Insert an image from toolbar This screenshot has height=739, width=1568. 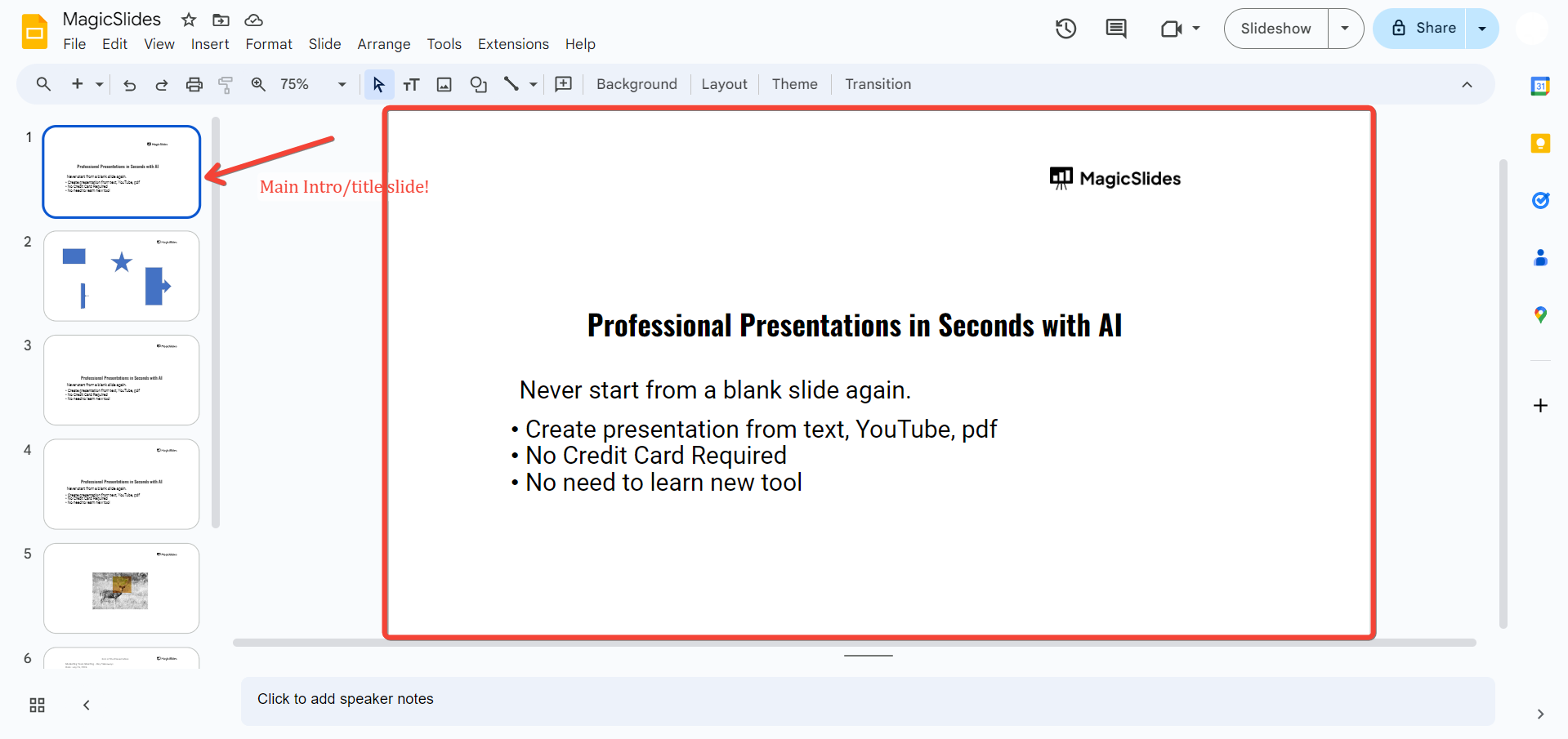point(444,84)
